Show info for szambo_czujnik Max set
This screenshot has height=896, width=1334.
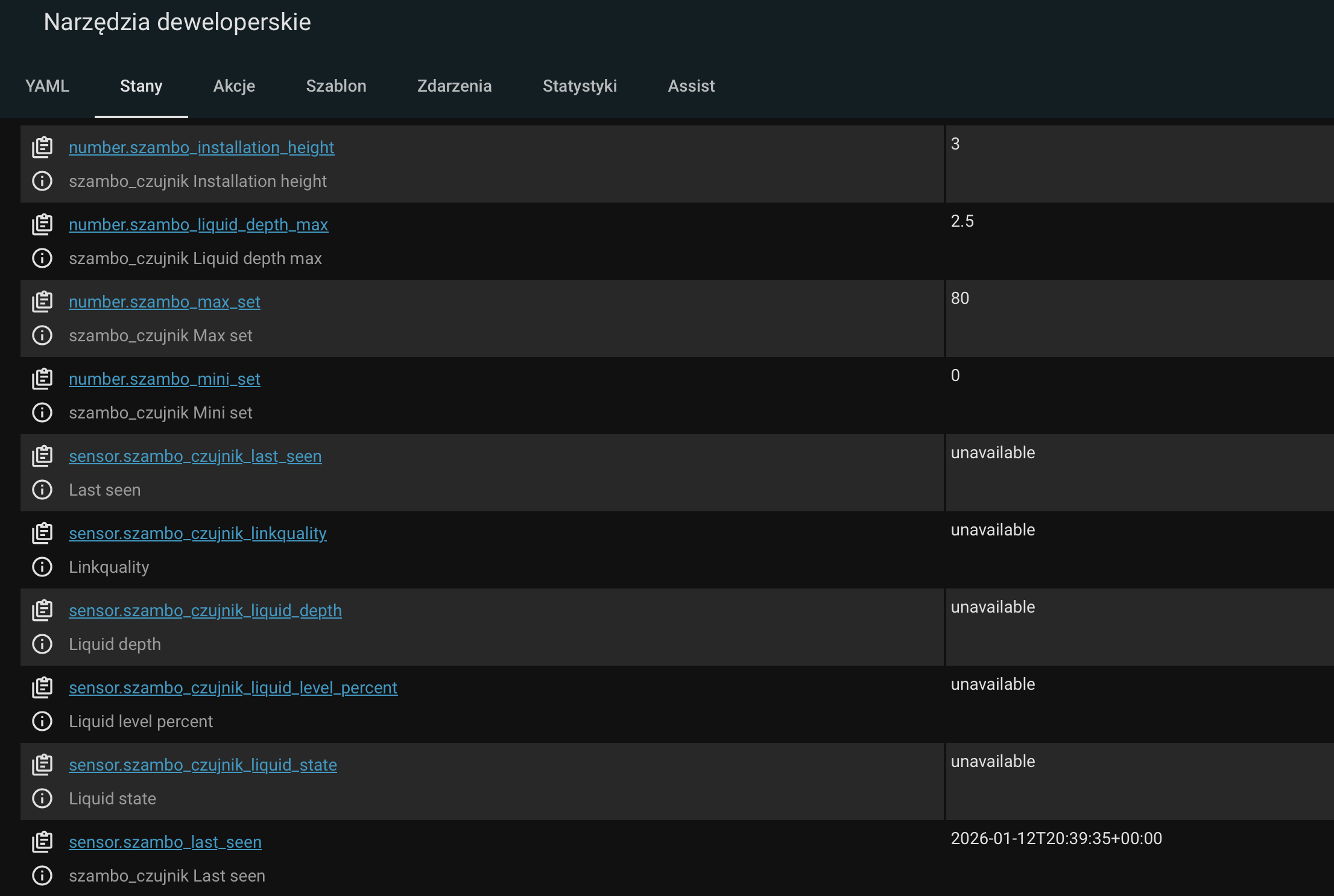pyautogui.click(x=42, y=335)
